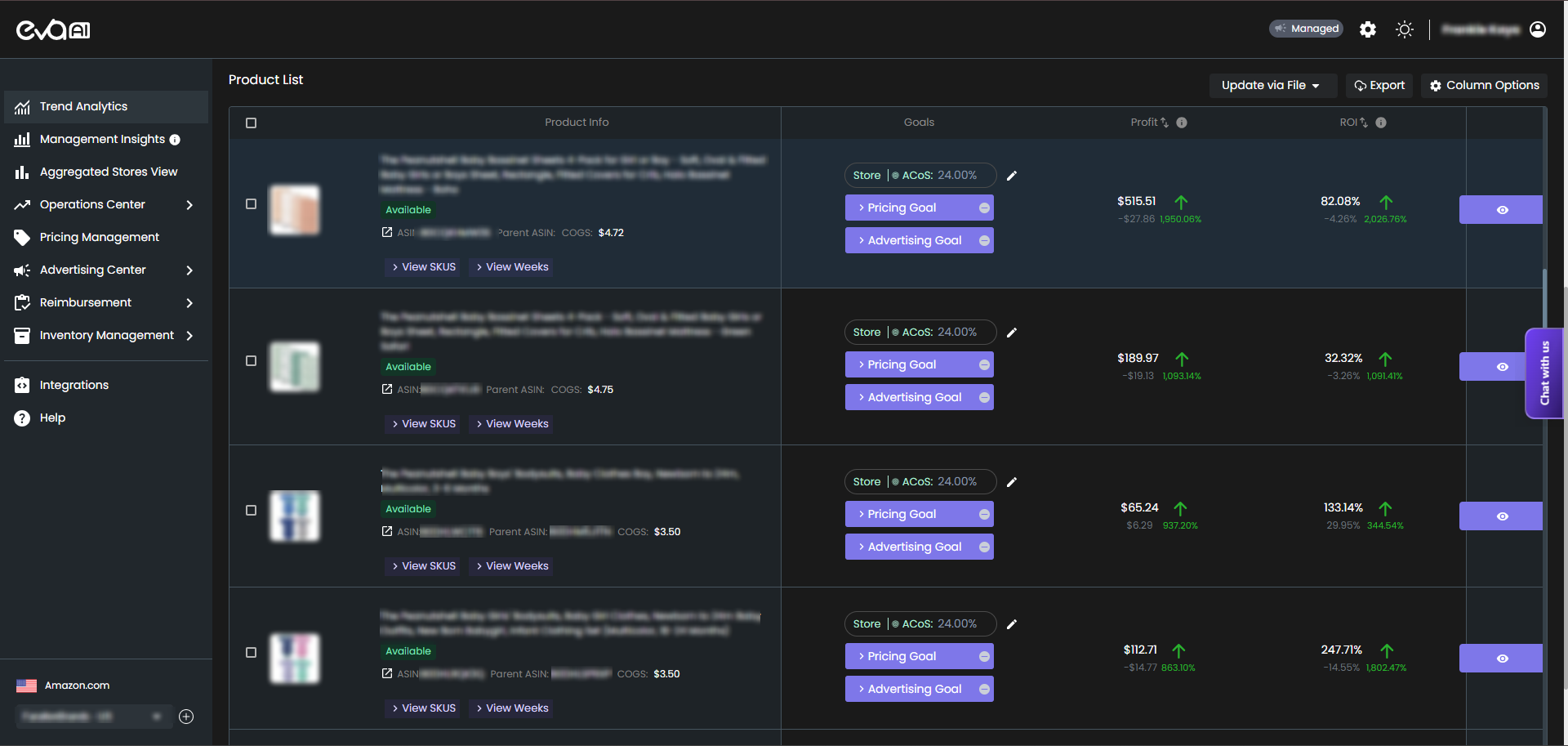Click the ROI column info icon
Image resolution: width=1568 pixels, height=746 pixels.
coord(1381,123)
